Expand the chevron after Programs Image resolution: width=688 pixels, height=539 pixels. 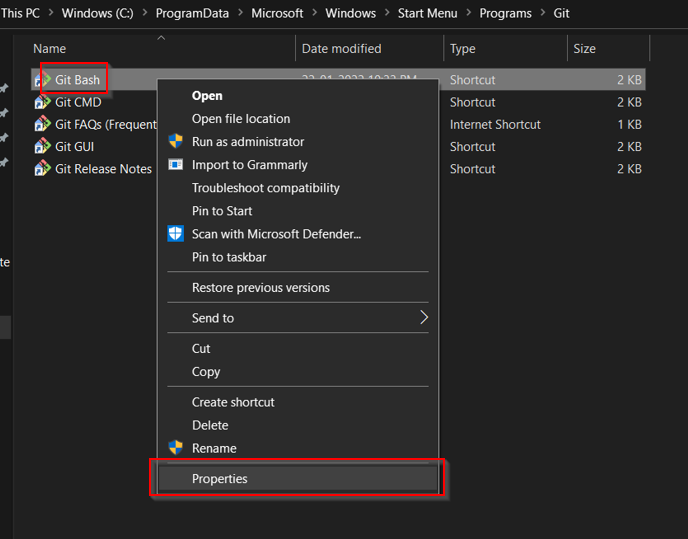[x=542, y=13]
